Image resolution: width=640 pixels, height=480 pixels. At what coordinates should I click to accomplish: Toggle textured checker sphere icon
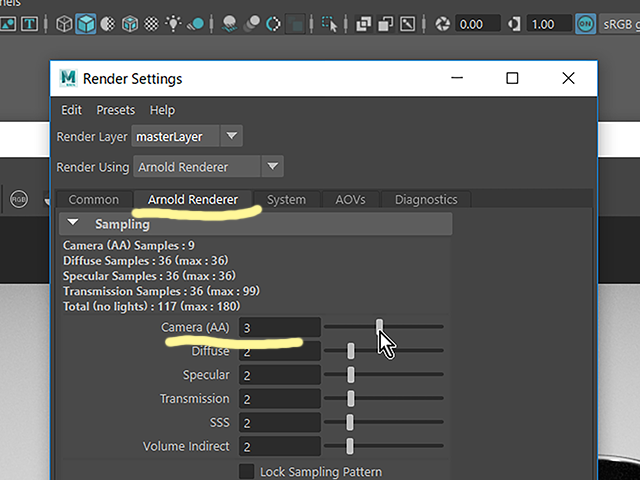(x=151, y=24)
